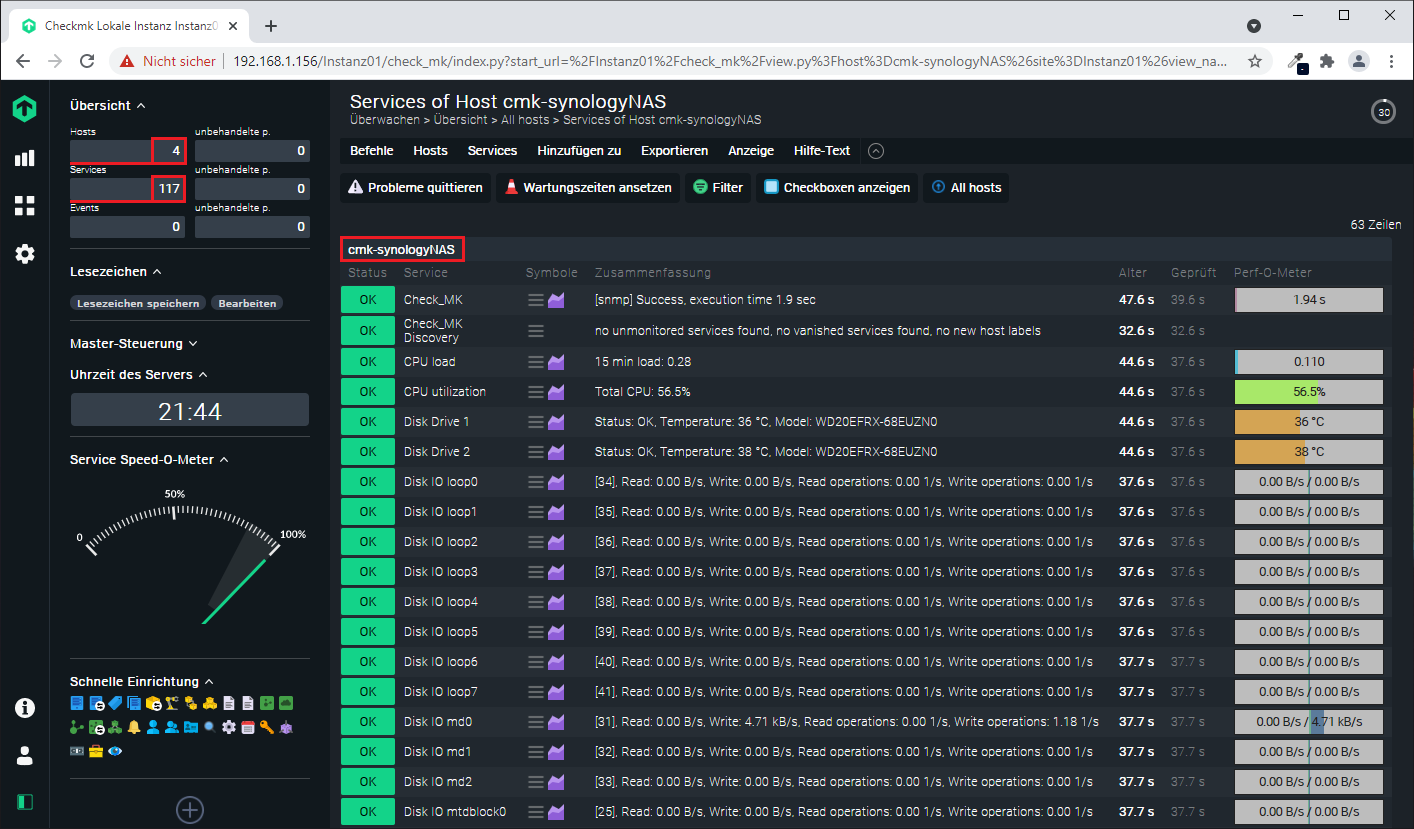The height and width of the screenshot is (829, 1414).
Task: Open the Customize grid icon in the sidebar
Action: tap(24, 206)
